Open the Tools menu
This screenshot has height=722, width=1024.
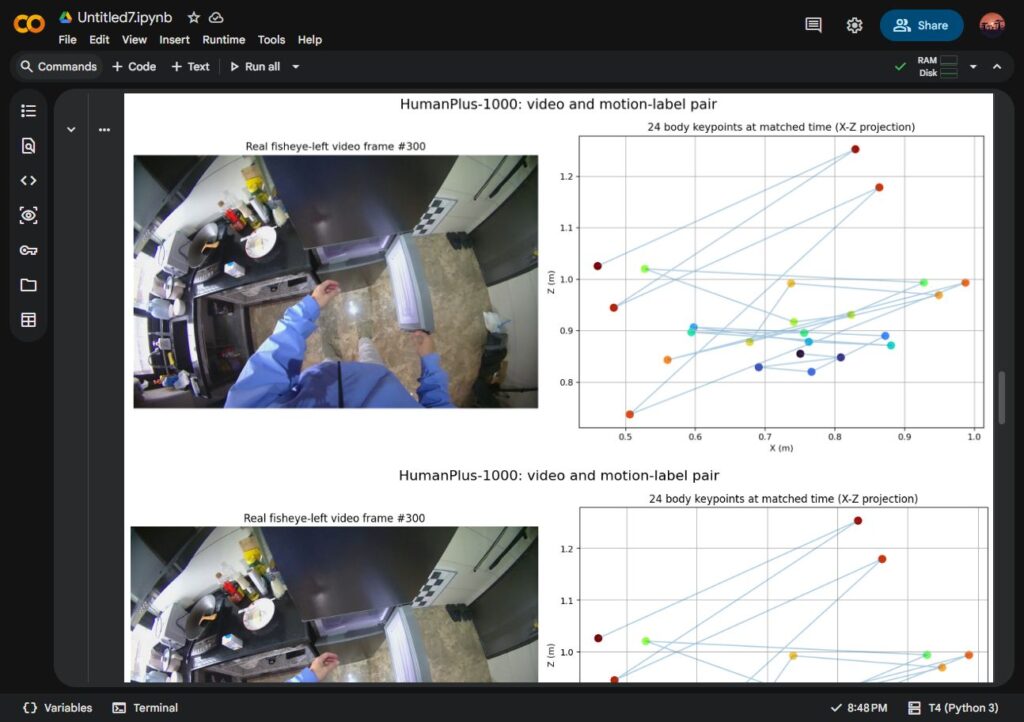click(x=271, y=40)
